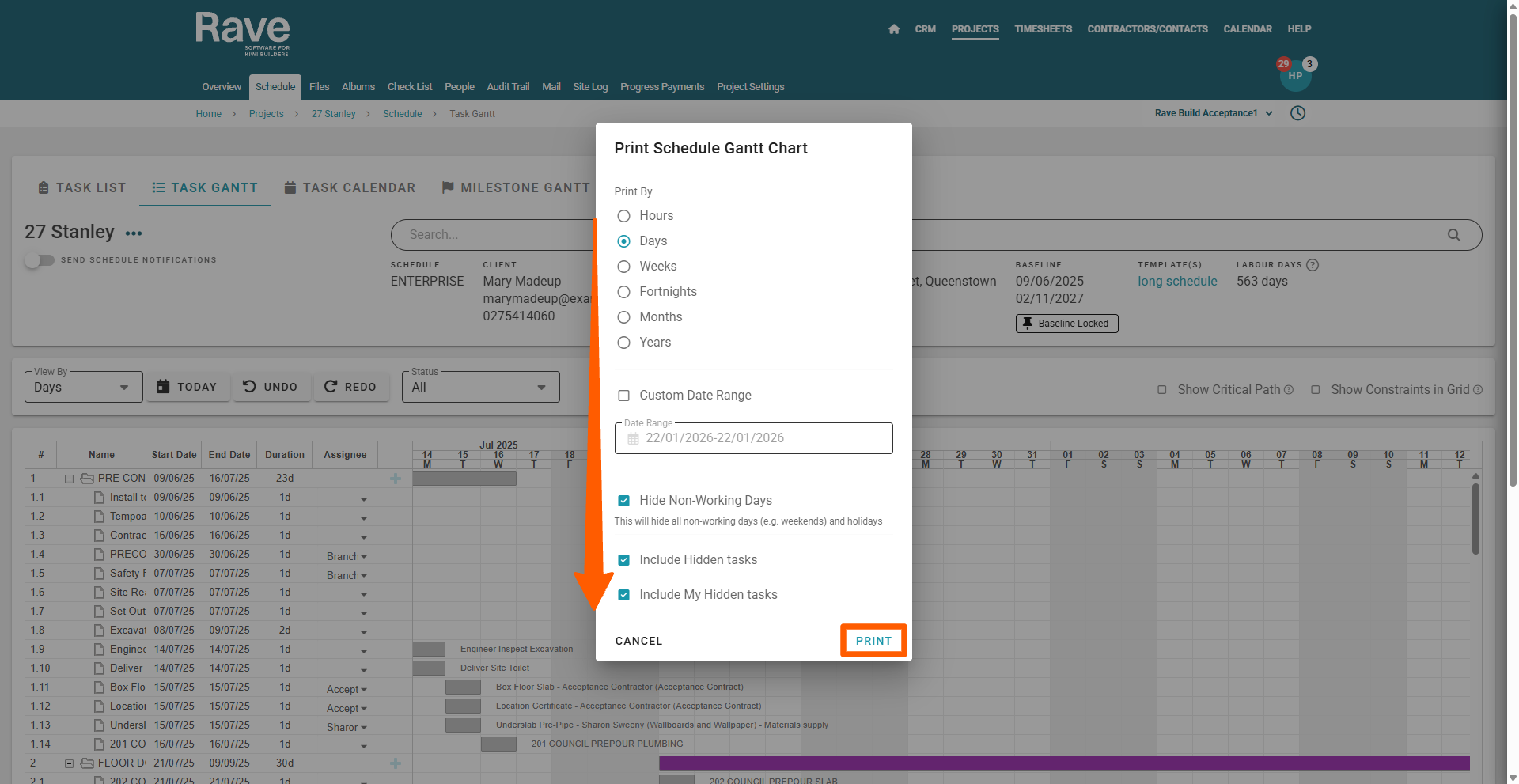Screen dimensions: 1519x784
Task: Open the Audit Trail tab
Action: pyautogui.click(x=508, y=87)
